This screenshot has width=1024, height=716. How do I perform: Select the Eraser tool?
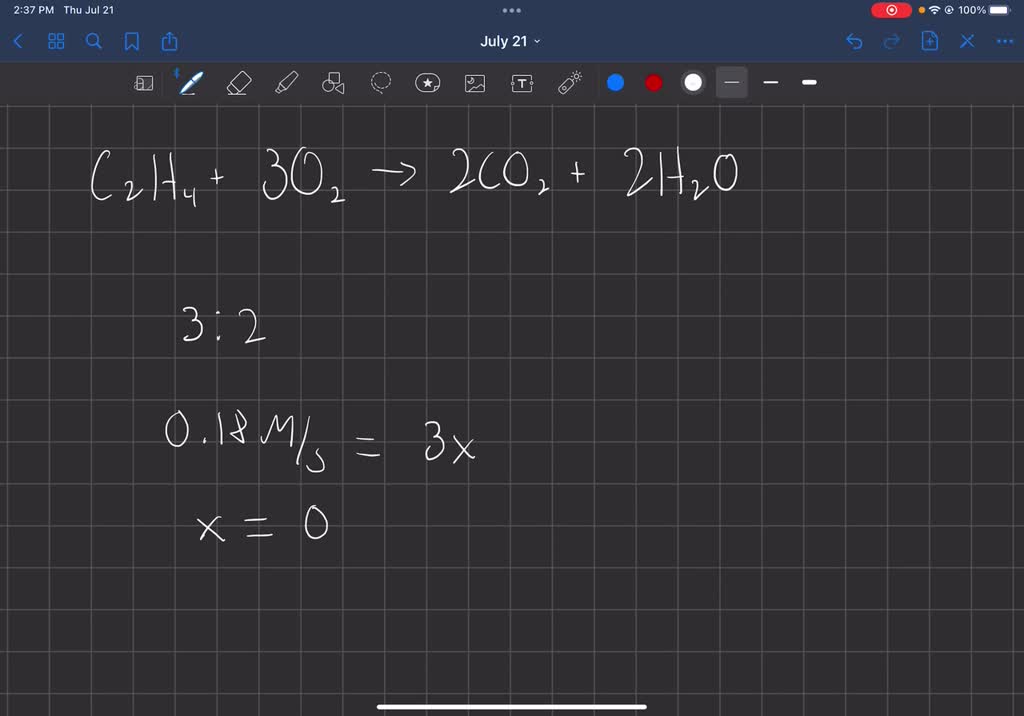click(x=238, y=83)
